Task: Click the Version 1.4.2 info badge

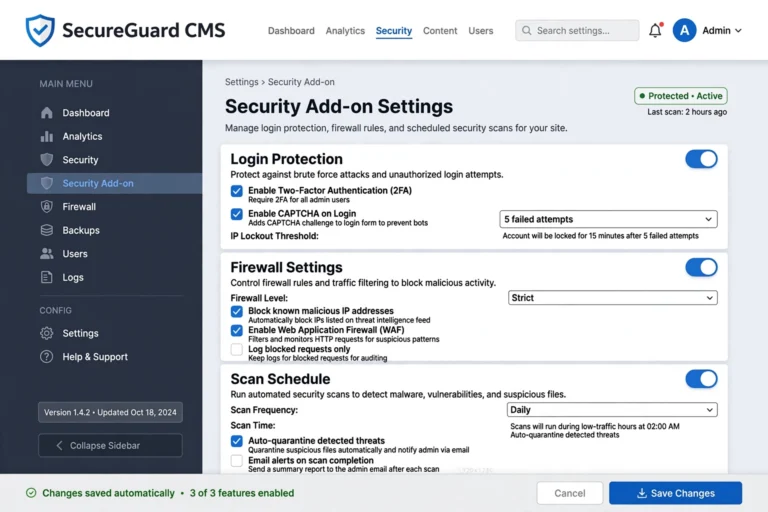Action: point(110,413)
